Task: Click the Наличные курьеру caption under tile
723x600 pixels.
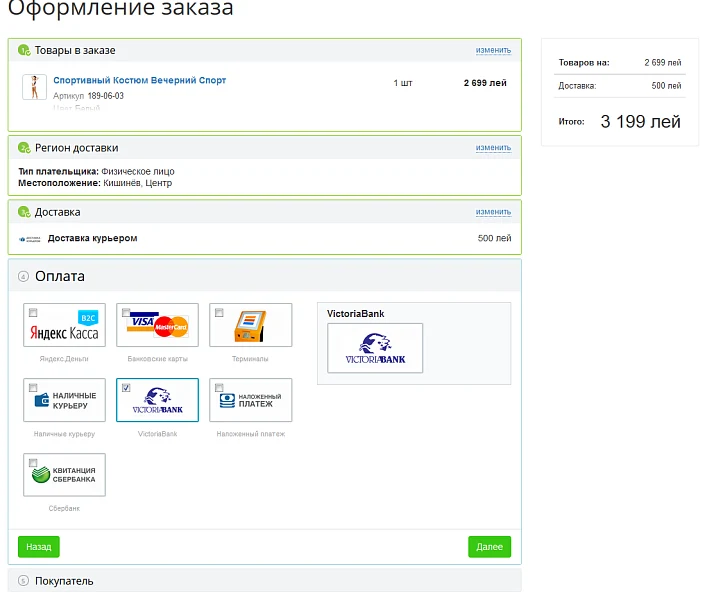Action: pyautogui.click(x=64, y=434)
